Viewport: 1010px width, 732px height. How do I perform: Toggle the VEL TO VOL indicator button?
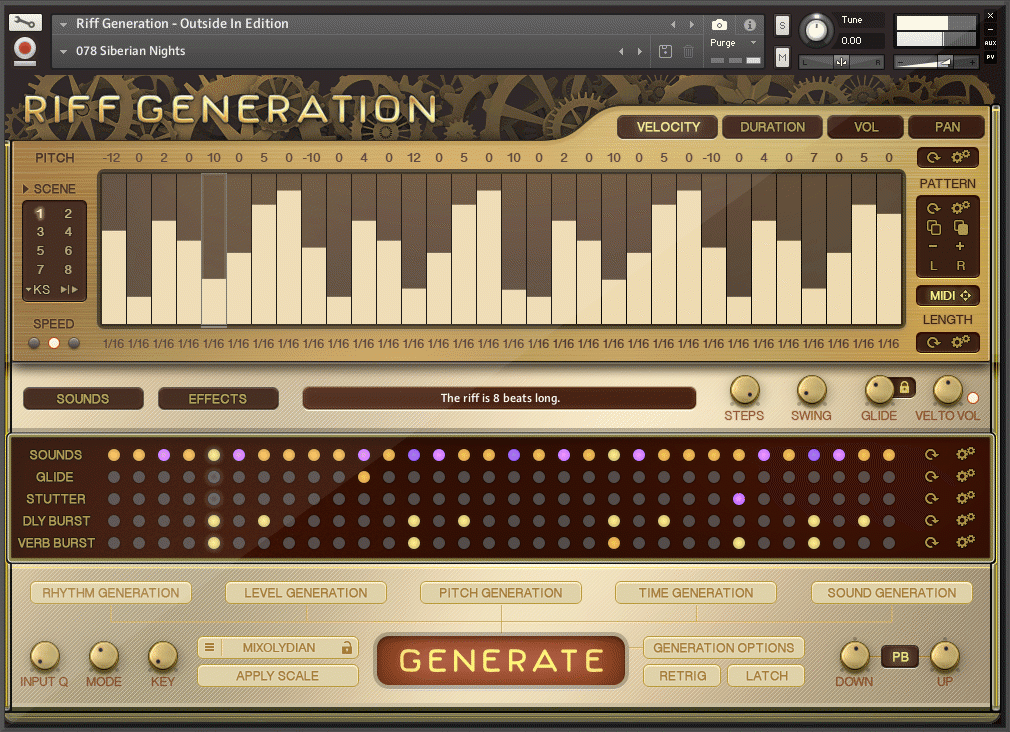pyautogui.click(x=973, y=398)
